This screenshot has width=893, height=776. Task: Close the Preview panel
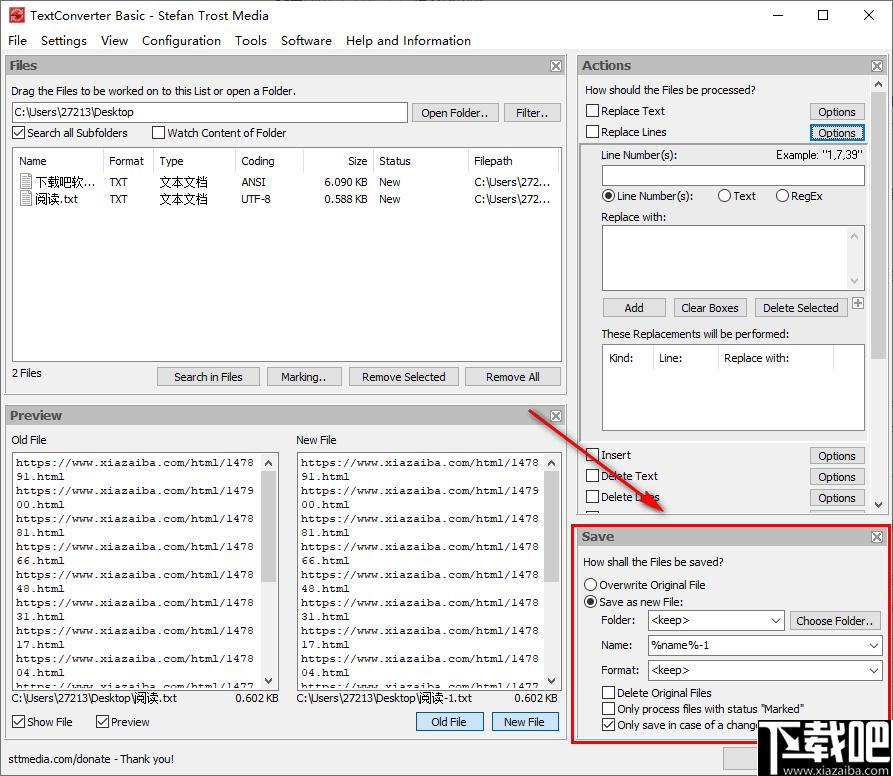556,416
